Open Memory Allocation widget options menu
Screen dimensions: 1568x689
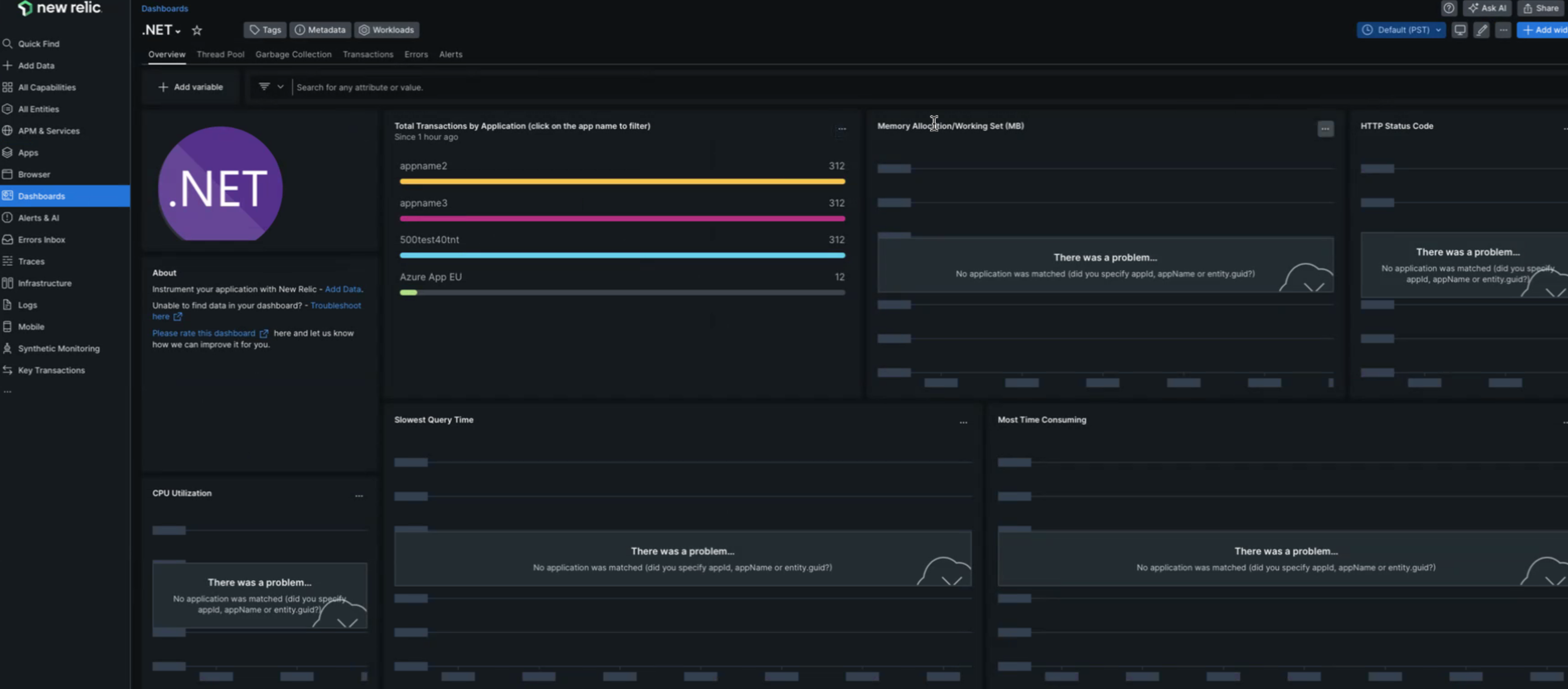pyautogui.click(x=1325, y=129)
